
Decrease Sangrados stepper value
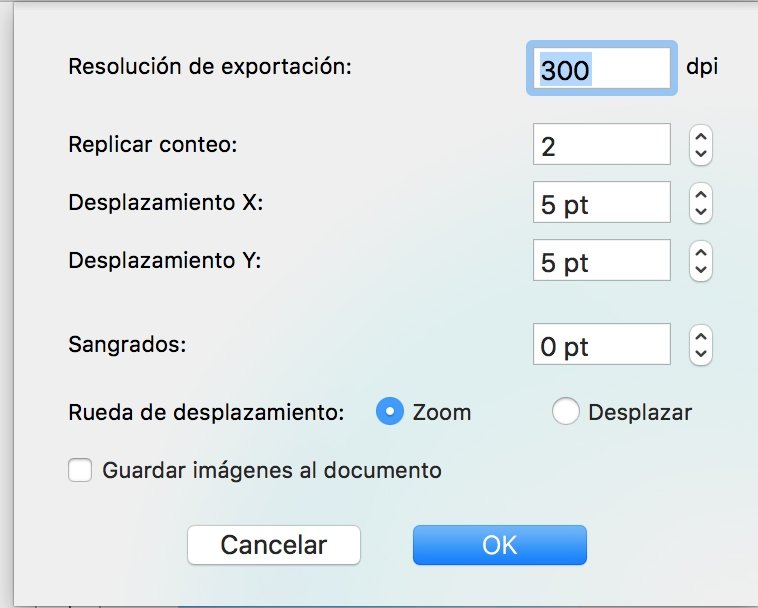[700, 354]
